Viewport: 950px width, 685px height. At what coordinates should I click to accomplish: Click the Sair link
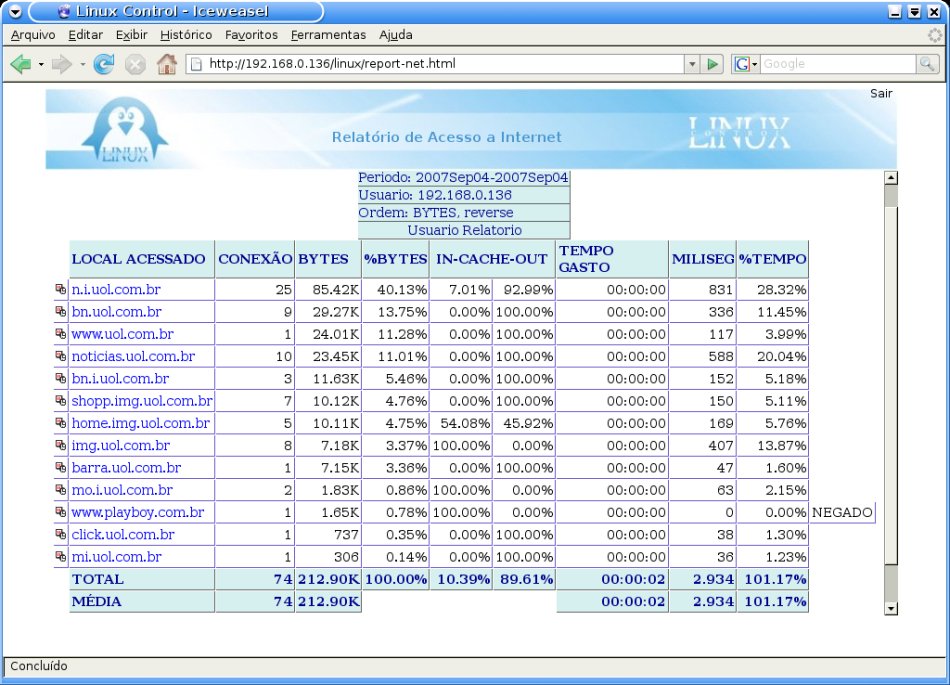(881, 93)
